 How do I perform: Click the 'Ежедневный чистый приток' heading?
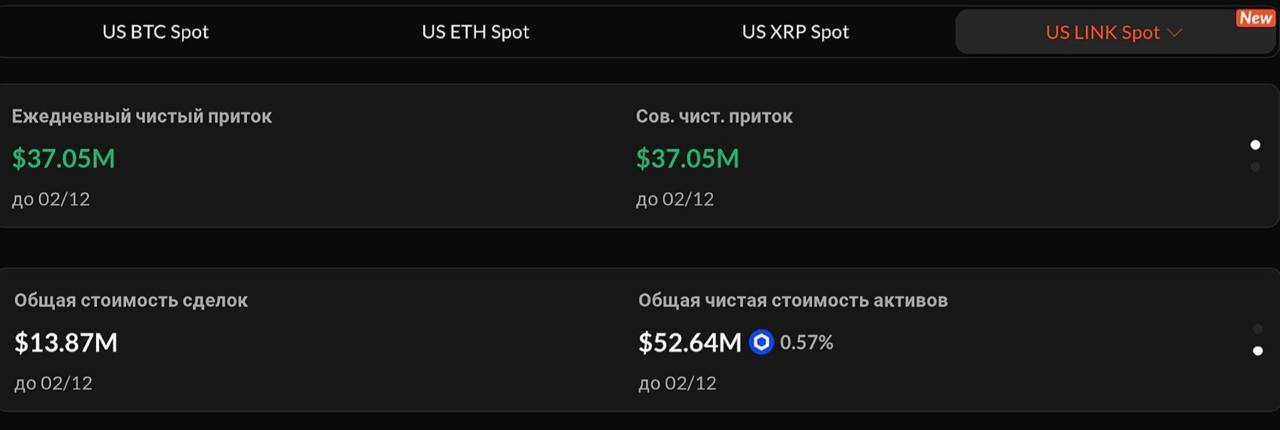coord(142,116)
